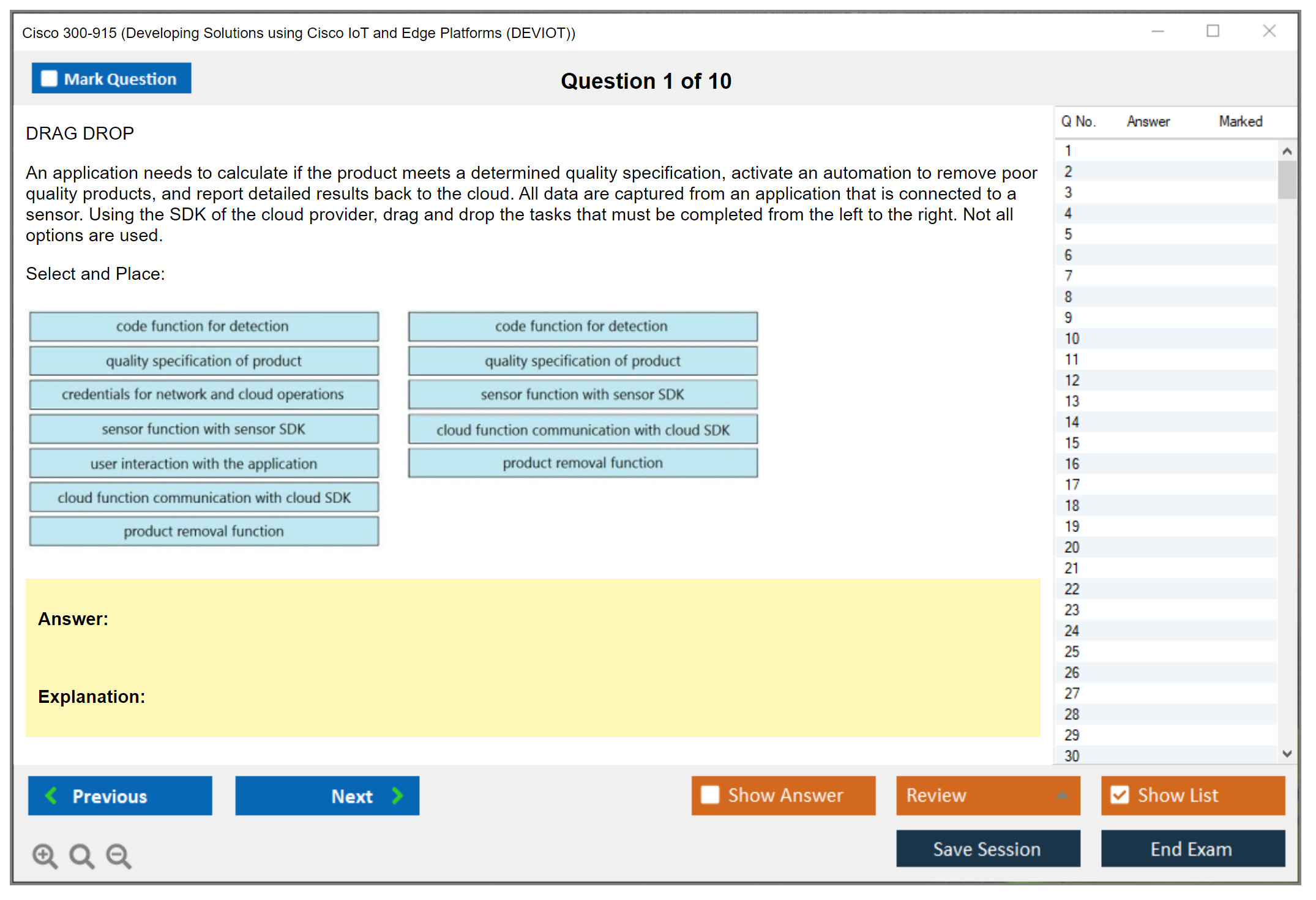The image size is (1316, 900).
Task: Click the reset zoom magnifier icon
Action: coord(81,855)
